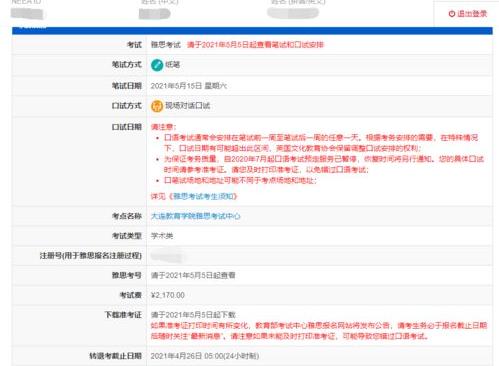499x366 pixels.
Task: Click the bullet note starting 口笔试场地和地址可能不同
Action: (x=240, y=180)
